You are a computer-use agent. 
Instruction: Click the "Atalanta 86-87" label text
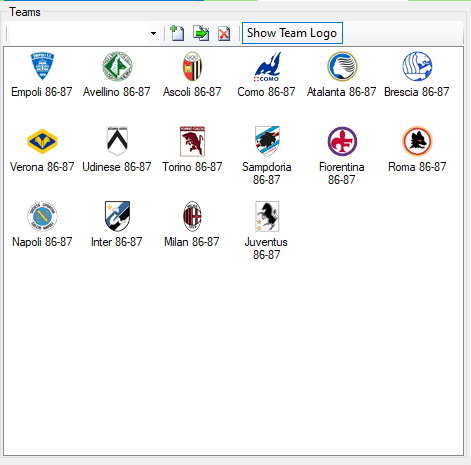(x=342, y=92)
